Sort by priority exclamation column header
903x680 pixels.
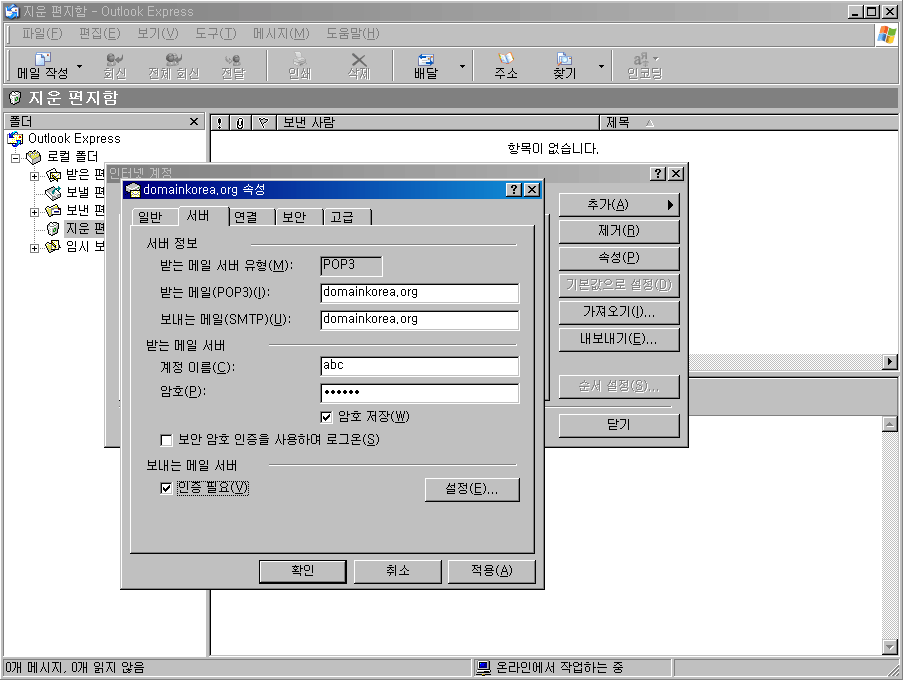[x=219, y=123]
